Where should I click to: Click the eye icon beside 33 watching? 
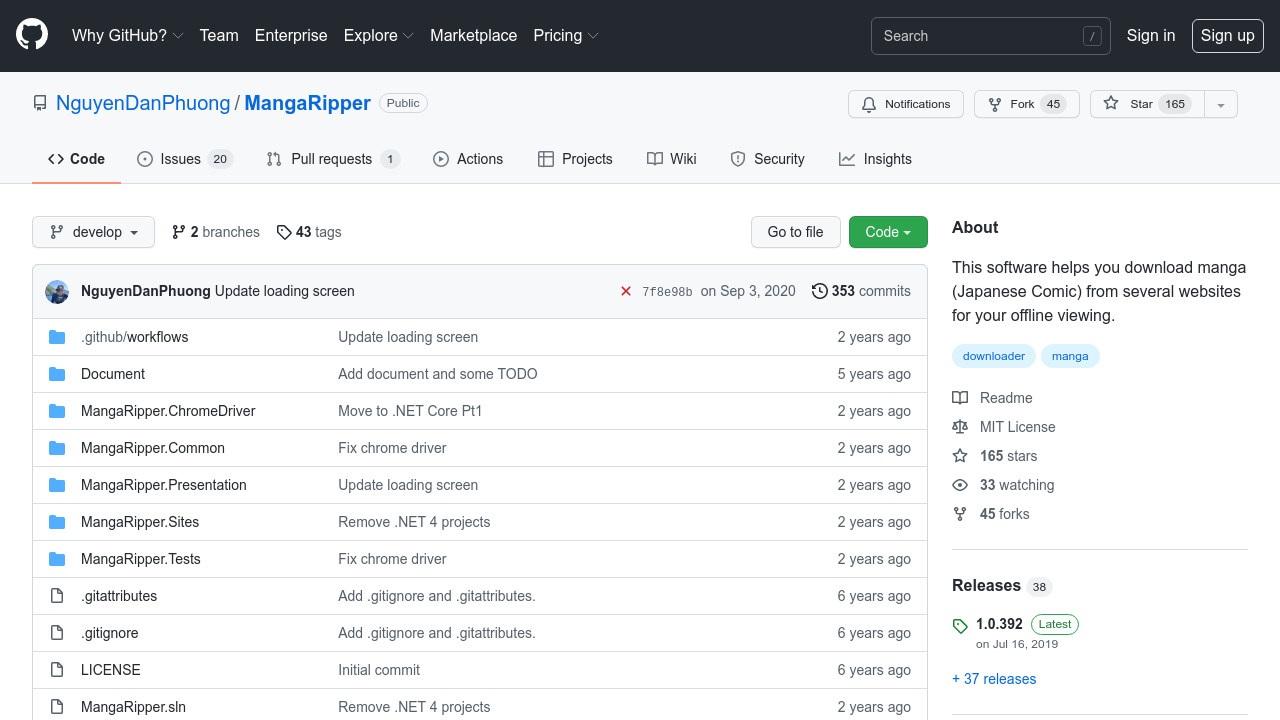coord(960,485)
